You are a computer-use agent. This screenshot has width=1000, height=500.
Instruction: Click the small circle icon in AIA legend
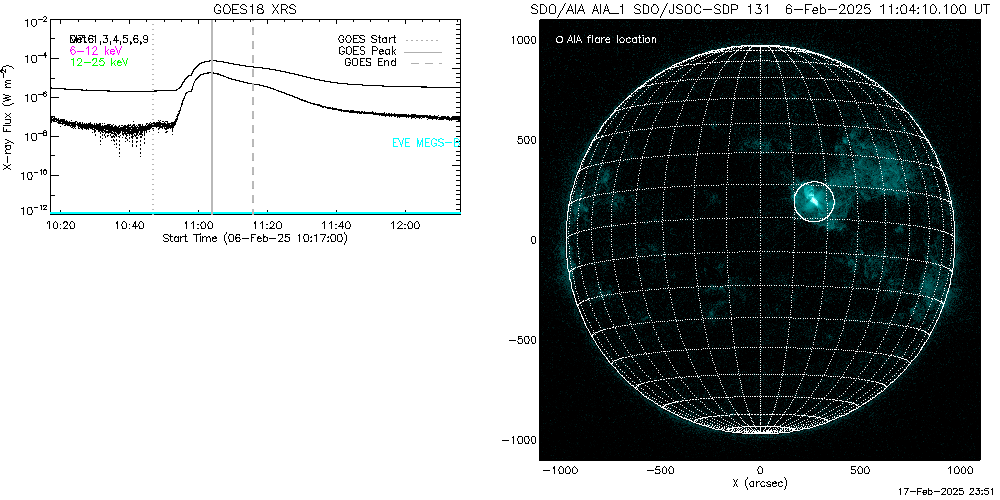tap(559, 40)
